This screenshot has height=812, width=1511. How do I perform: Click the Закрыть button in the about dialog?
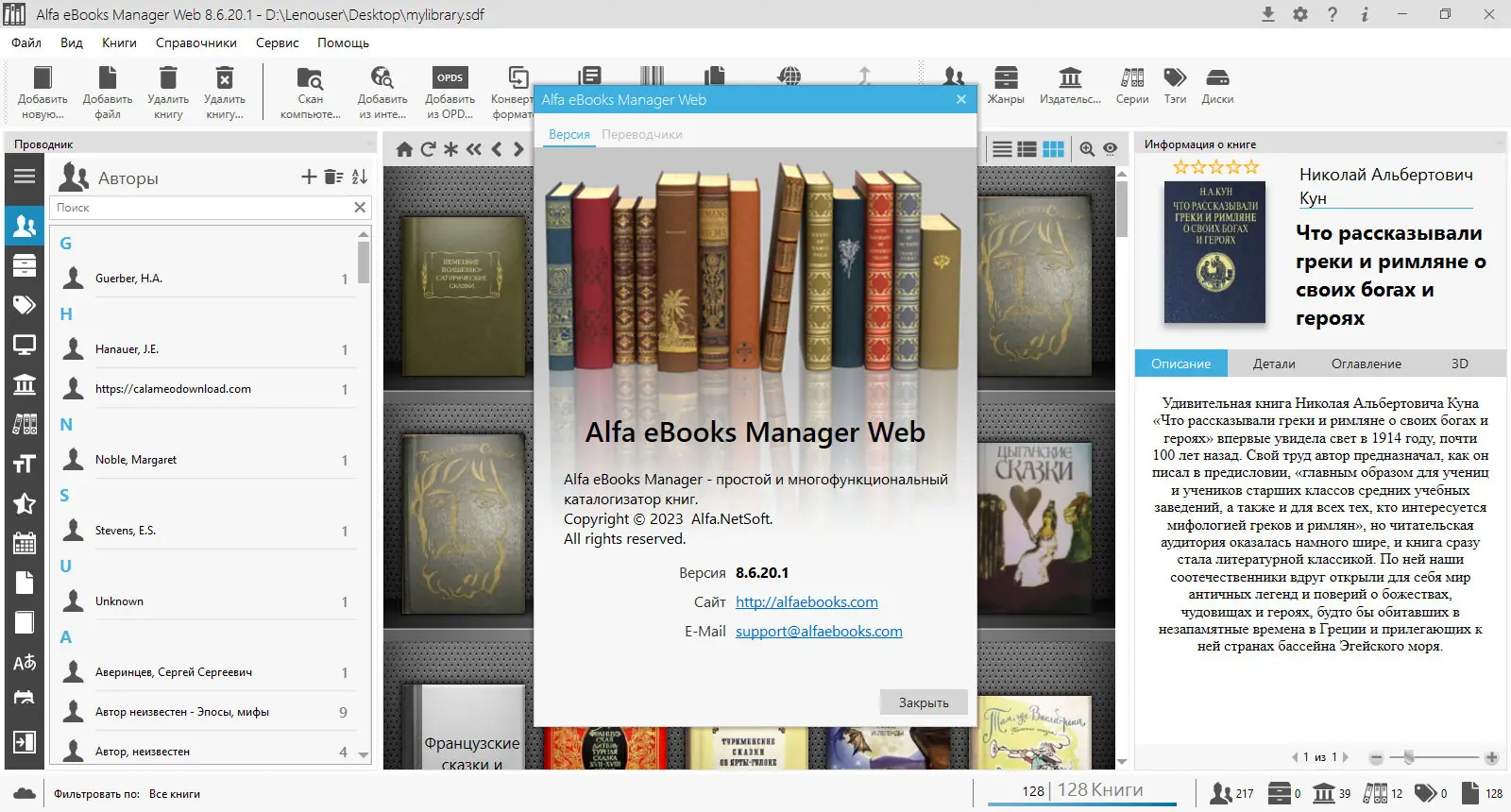[924, 702]
